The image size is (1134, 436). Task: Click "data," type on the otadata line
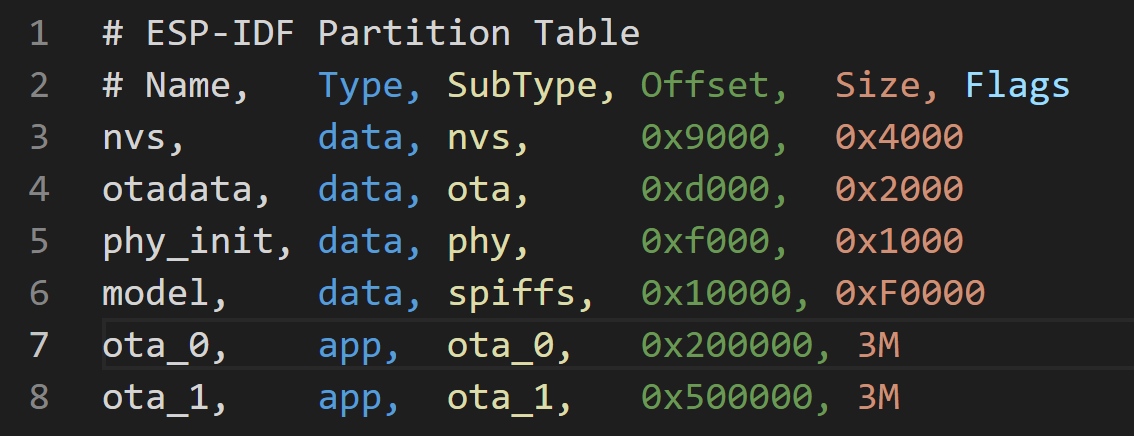click(370, 189)
